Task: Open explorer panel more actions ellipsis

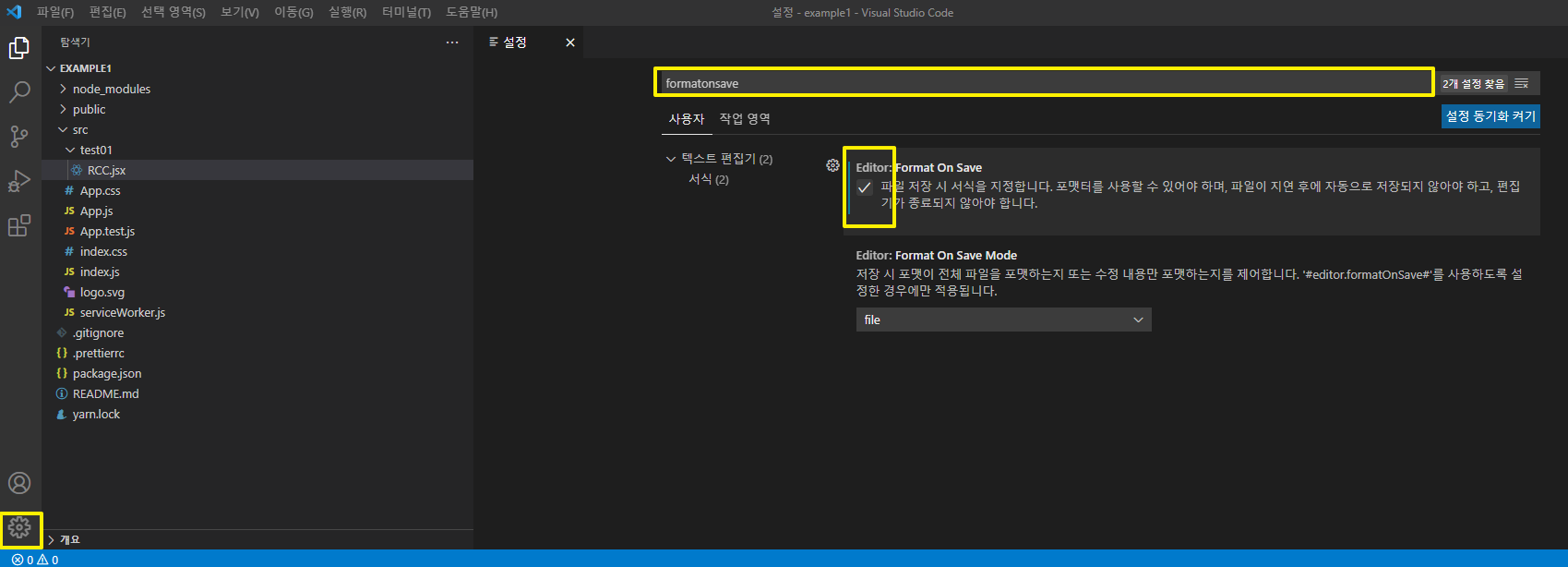Action: 452,42
